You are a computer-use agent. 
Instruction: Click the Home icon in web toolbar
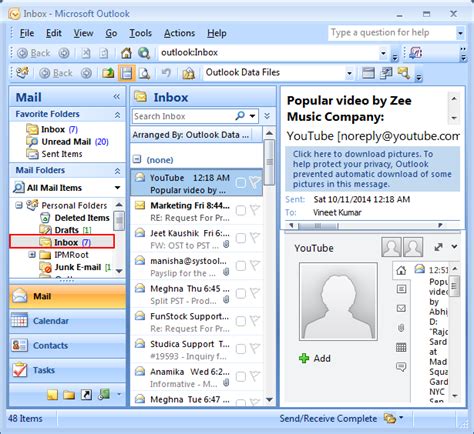tap(126, 53)
